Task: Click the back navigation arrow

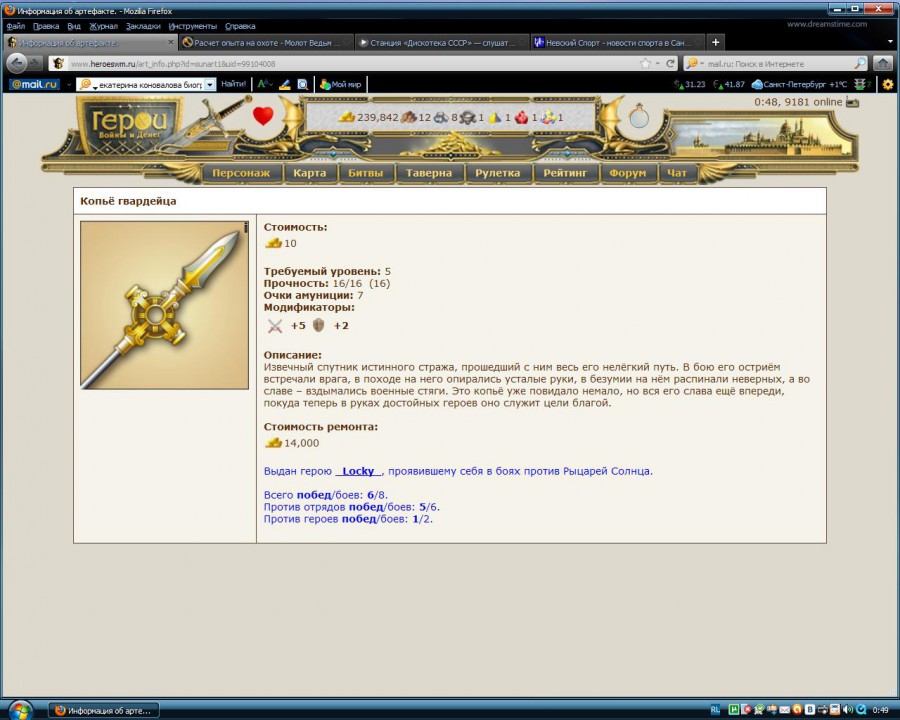Action: click(17, 63)
